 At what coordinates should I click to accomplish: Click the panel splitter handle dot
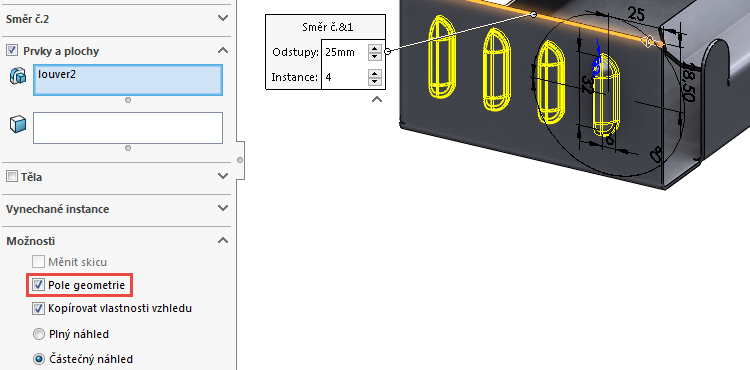pos(240,160)
